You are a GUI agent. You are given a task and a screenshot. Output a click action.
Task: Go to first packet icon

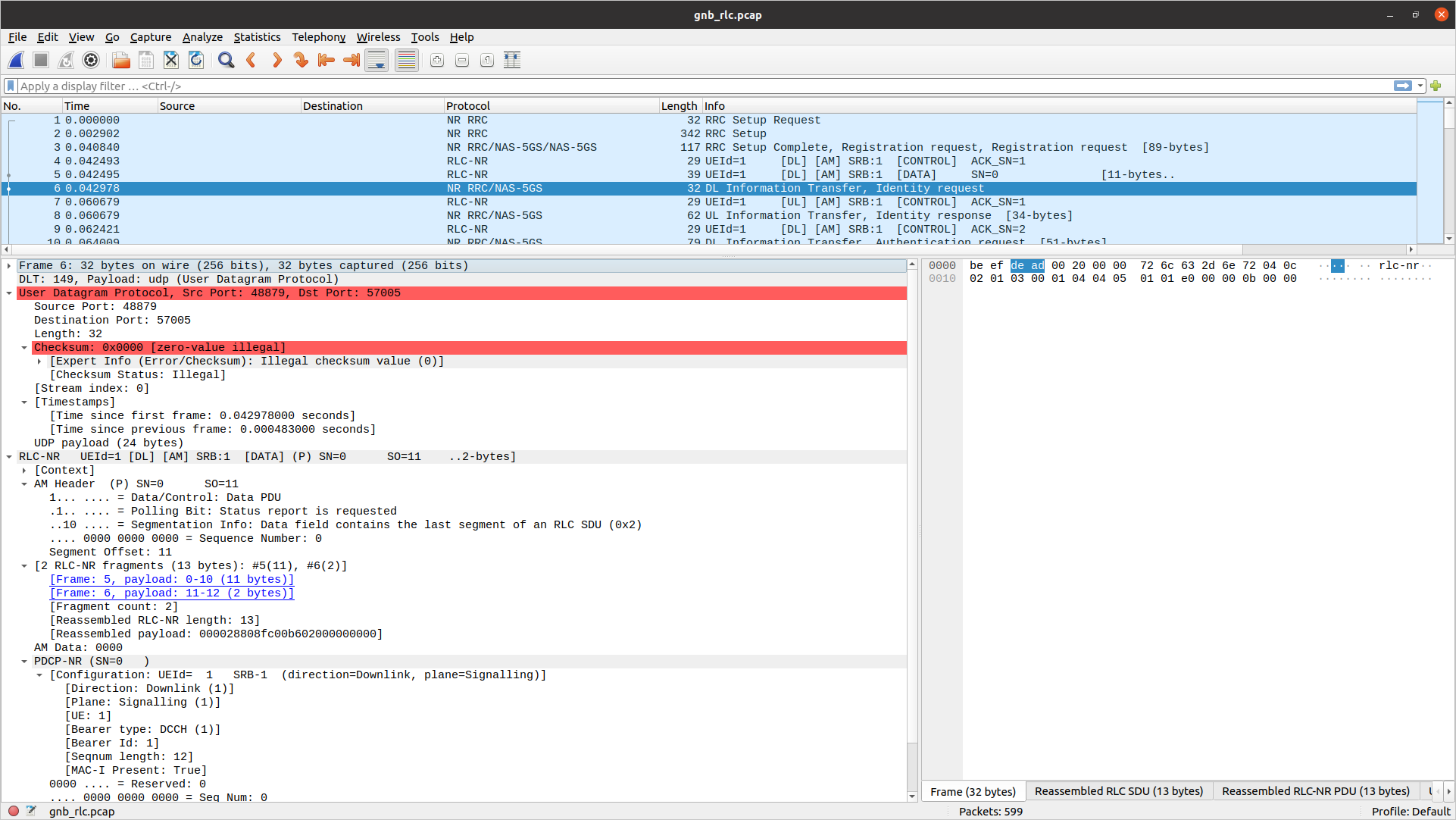327,61
